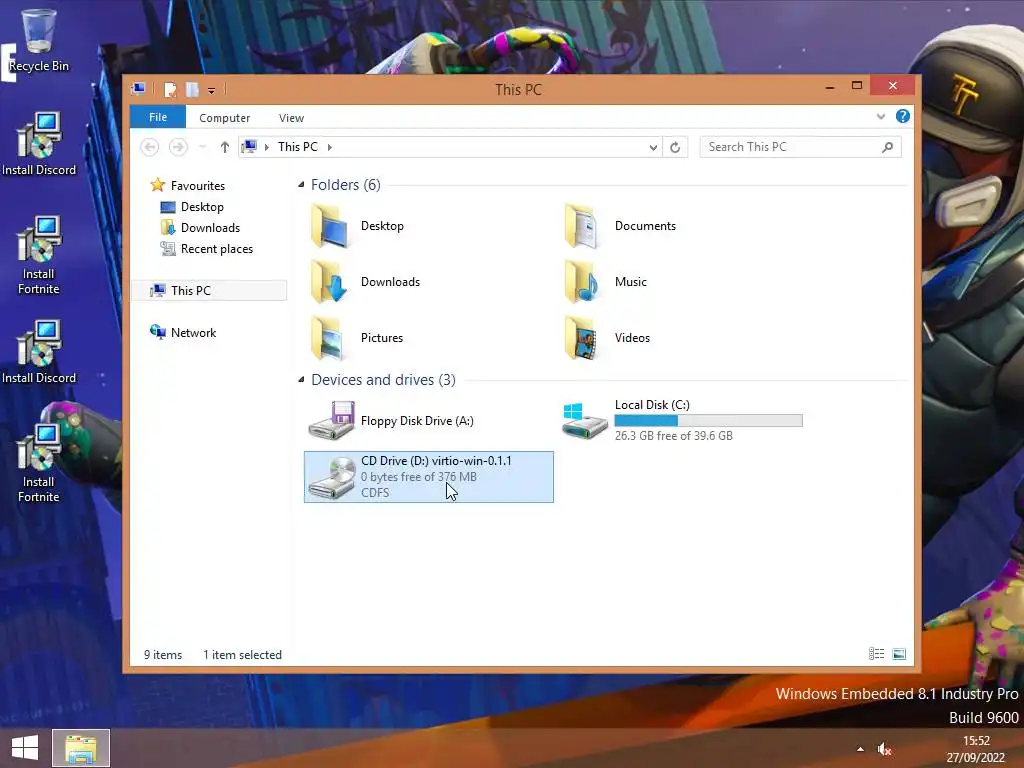Maximize the This PC window

click(857, 86)
